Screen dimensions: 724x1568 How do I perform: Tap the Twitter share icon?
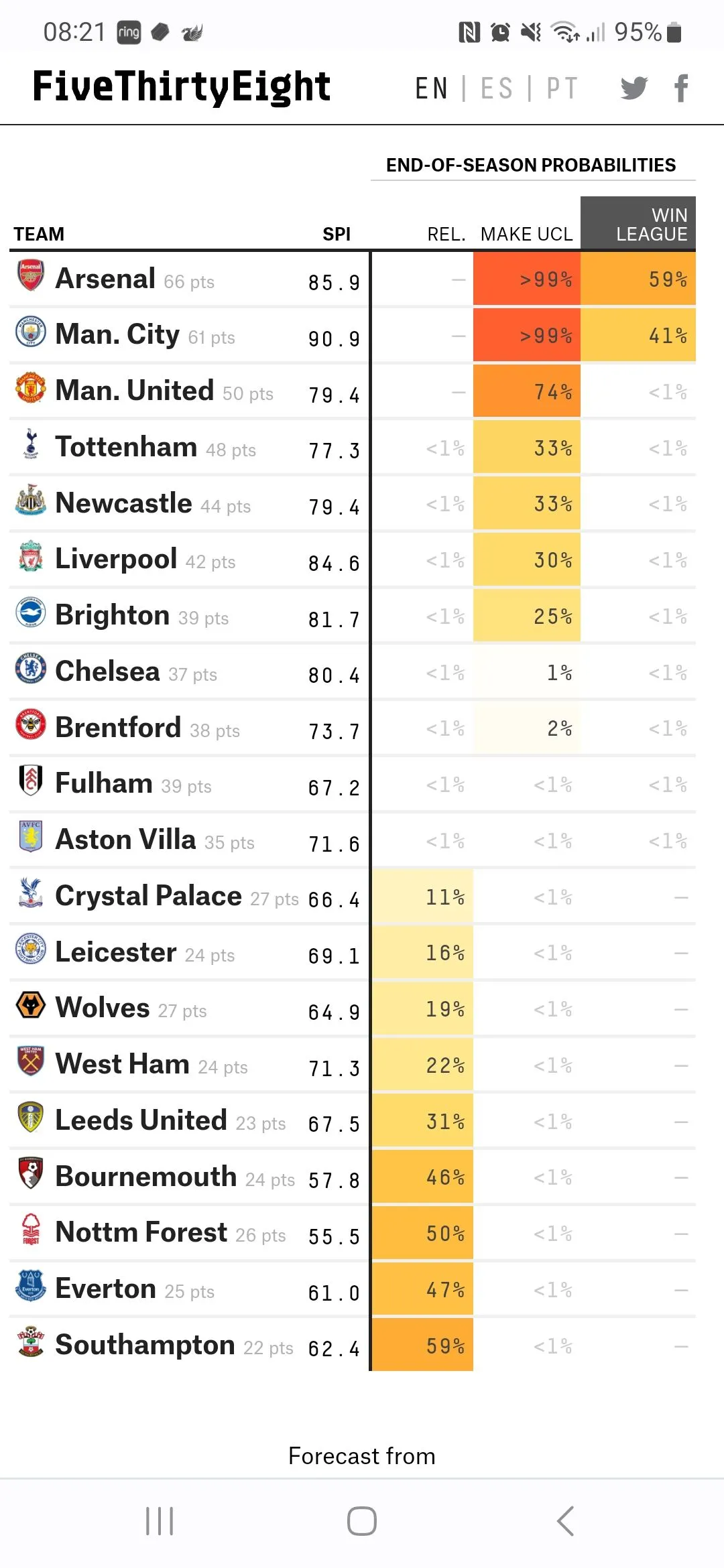[x=633, y=88]
